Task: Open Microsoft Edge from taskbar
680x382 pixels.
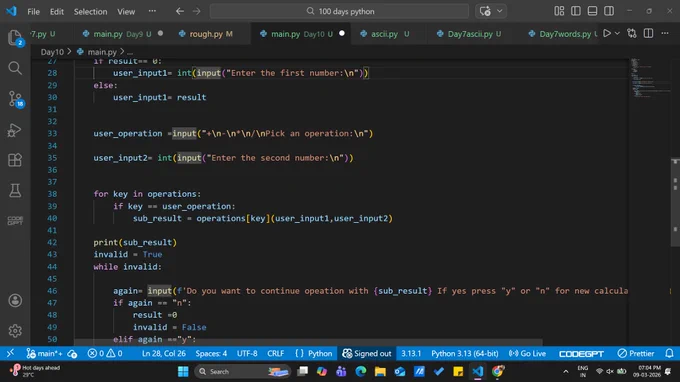Action: tap(360, 372)
